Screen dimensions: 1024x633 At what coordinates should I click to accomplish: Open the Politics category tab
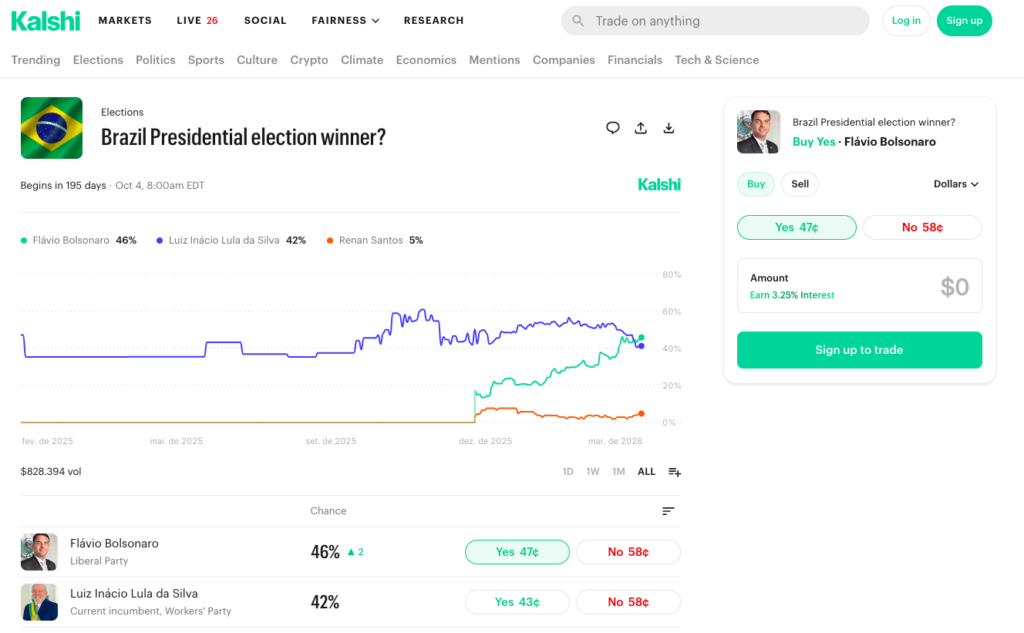coord(155,60)
